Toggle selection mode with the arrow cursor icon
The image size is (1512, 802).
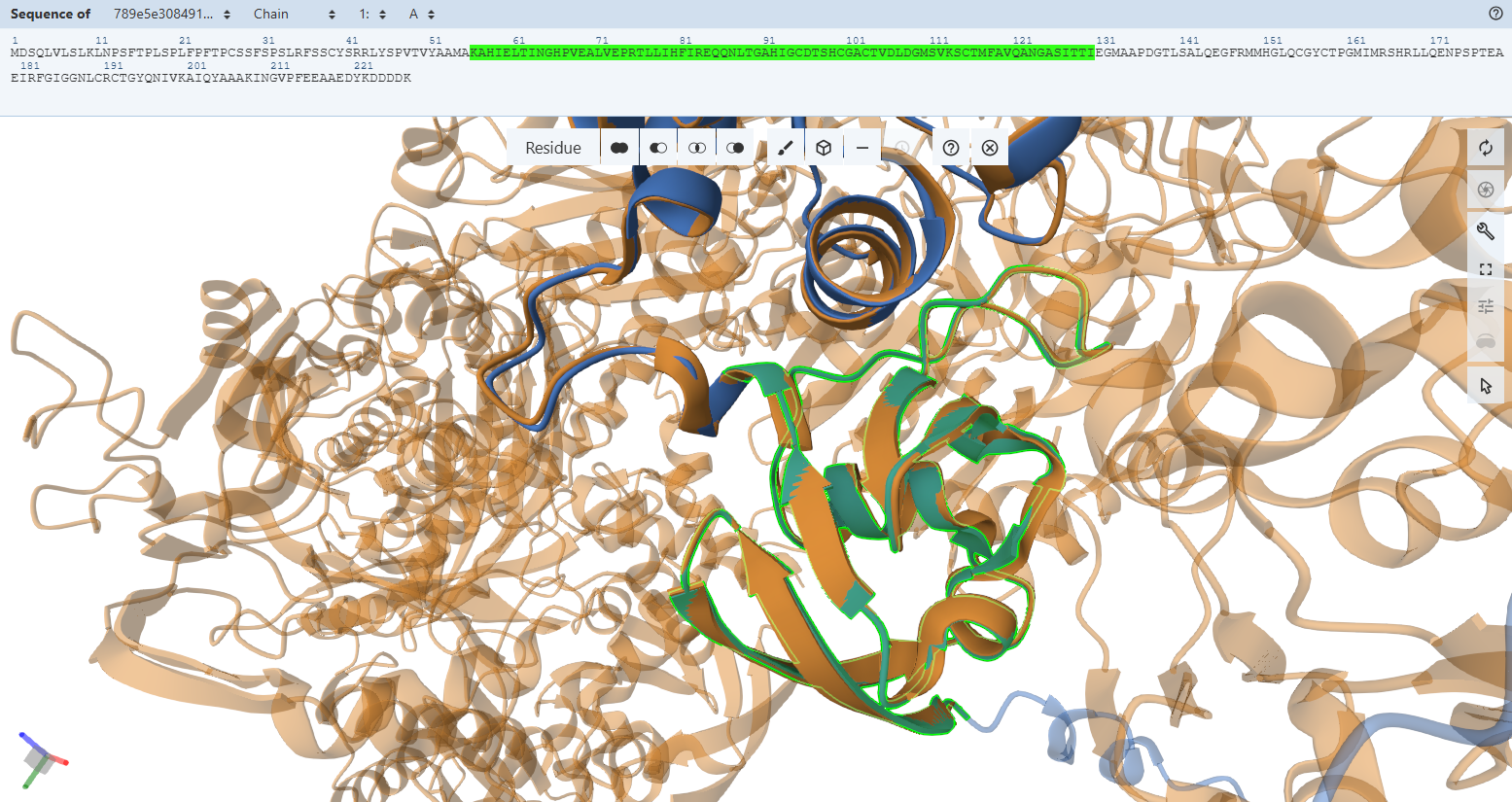point(1486,385)
